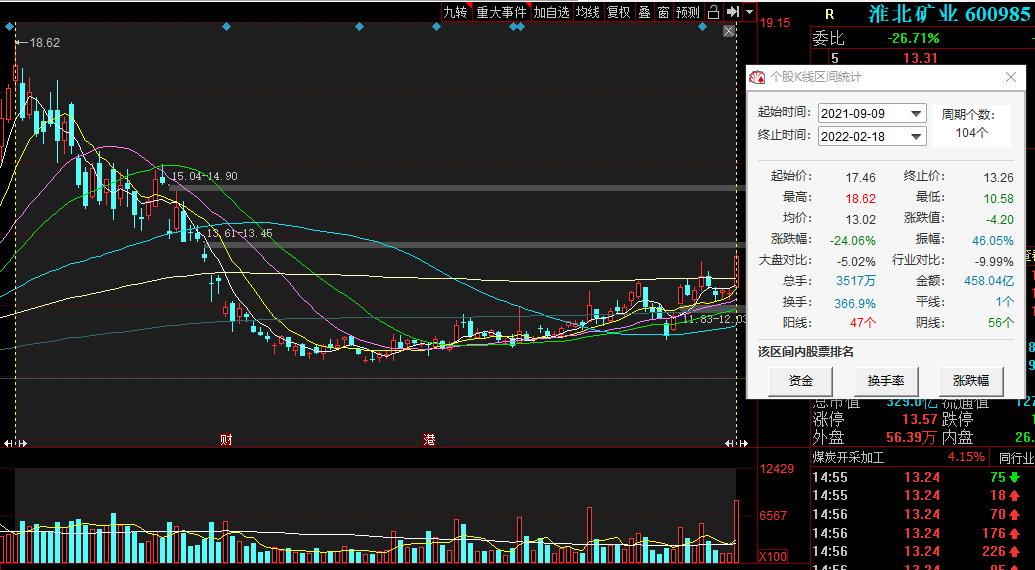1035x570 pixels.
Task: Open the toolbar's more options dropdown arrow
Action: [x=750, y=12]
